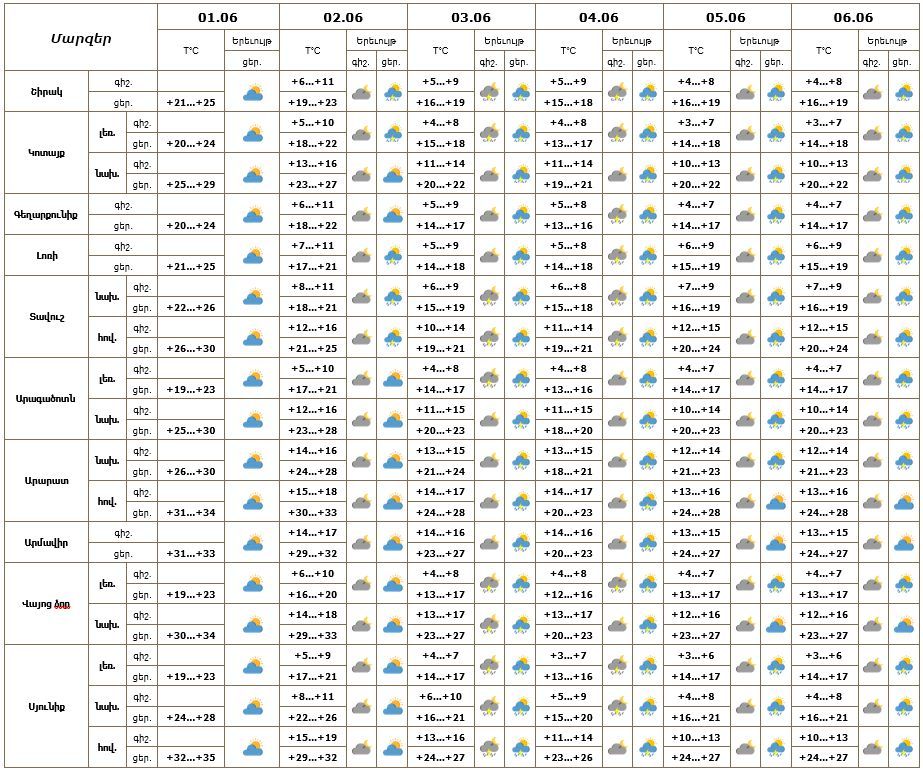Click the 05.06 date header
The height and width of the screenshot is (773, 923).
[x=726, y=17]
